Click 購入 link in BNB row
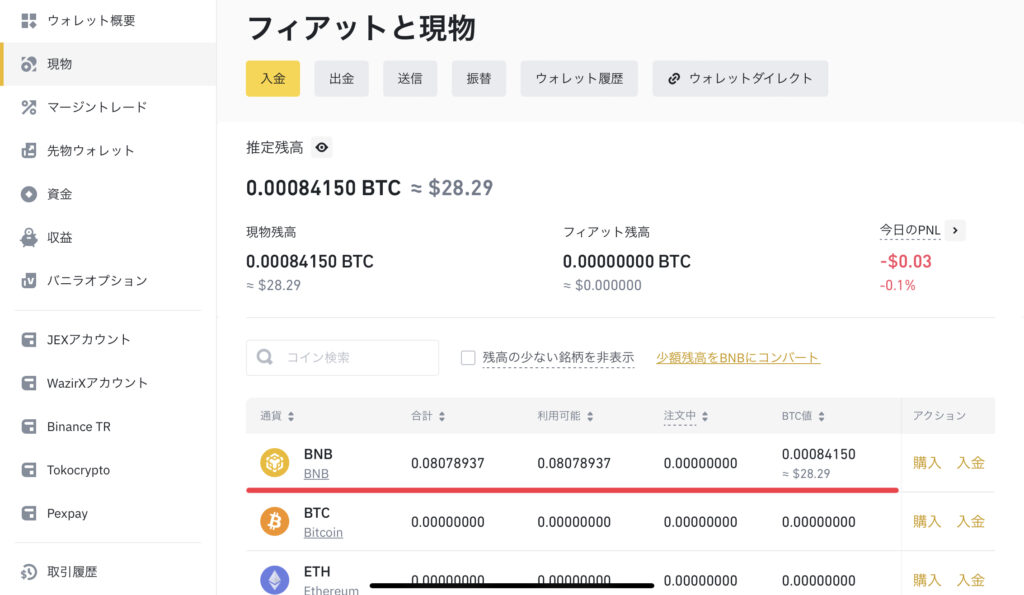 click(927, 462)
